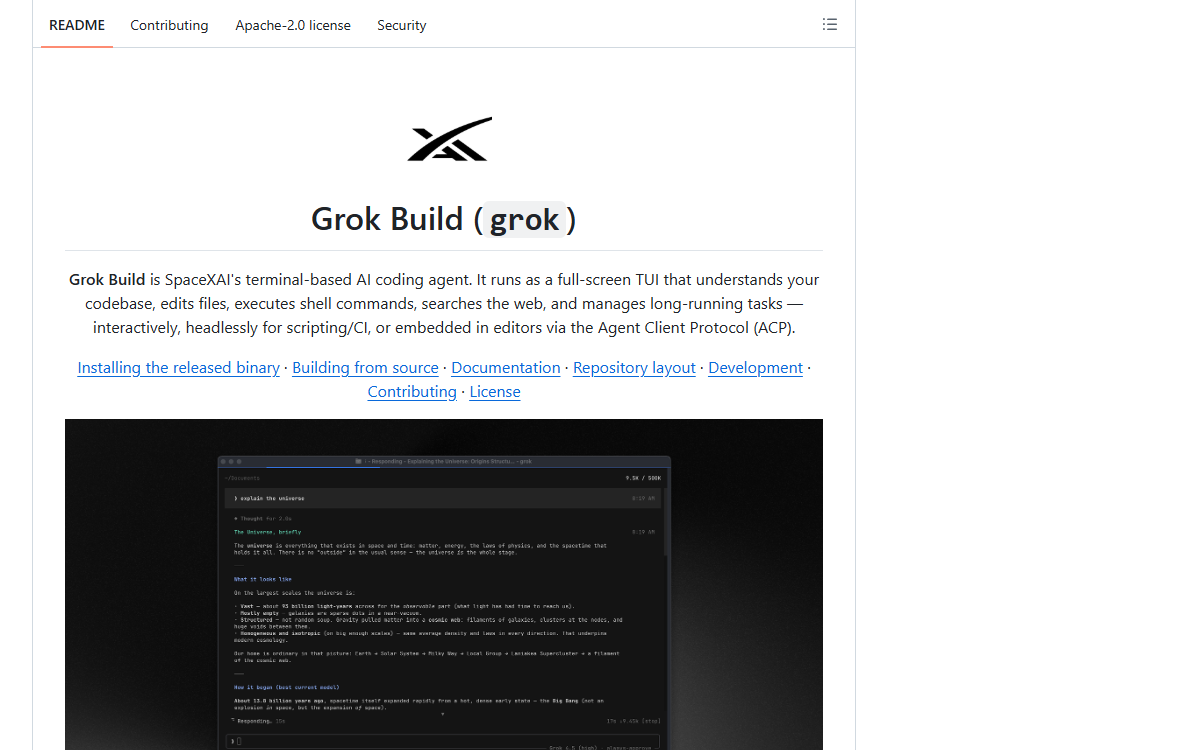1200x750 pixels.
Task: Click the bold Grok Build text in description
Action: [x=107, y=280]
